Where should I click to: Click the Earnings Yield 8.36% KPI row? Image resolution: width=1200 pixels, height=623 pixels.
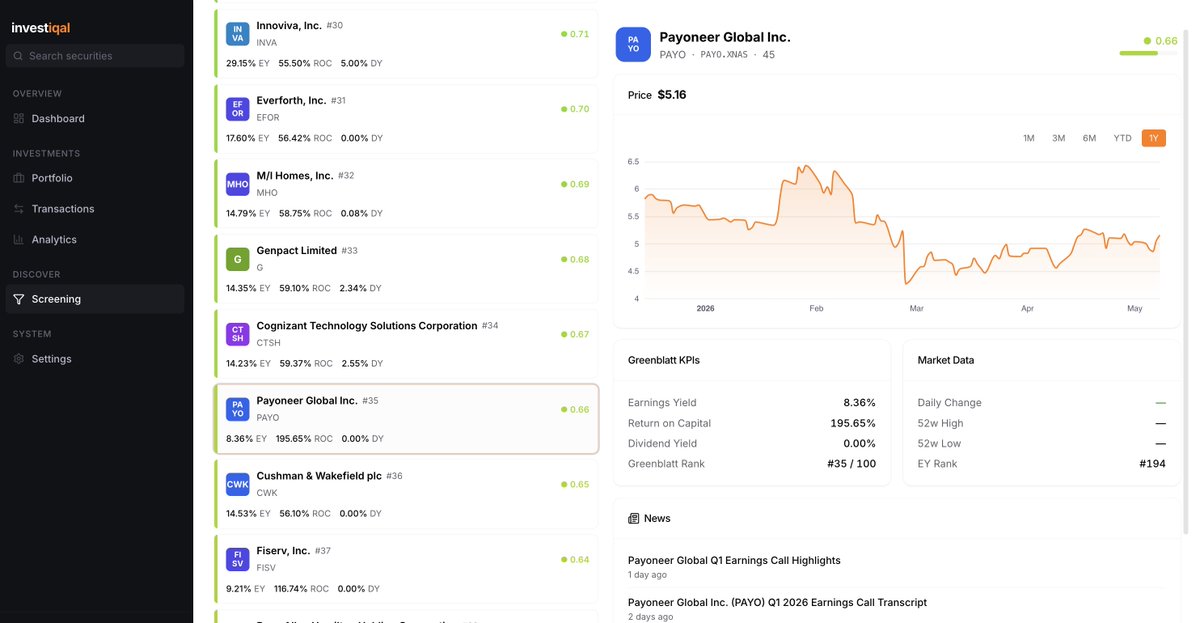point(752,403)
